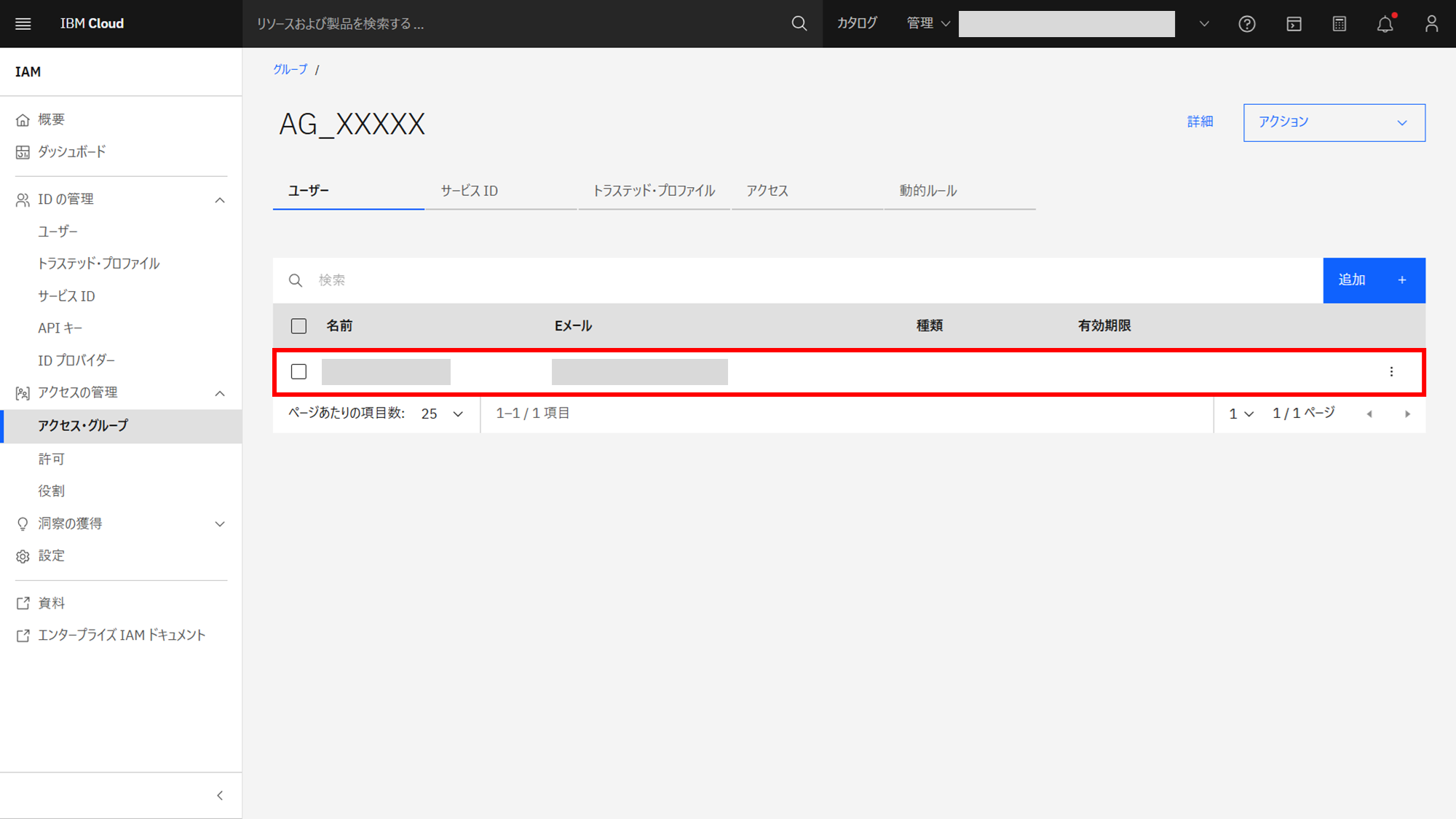Screen dimensions: 1456x819
Task: Open the 管理 menu in header
Action: tap(927, 23)
